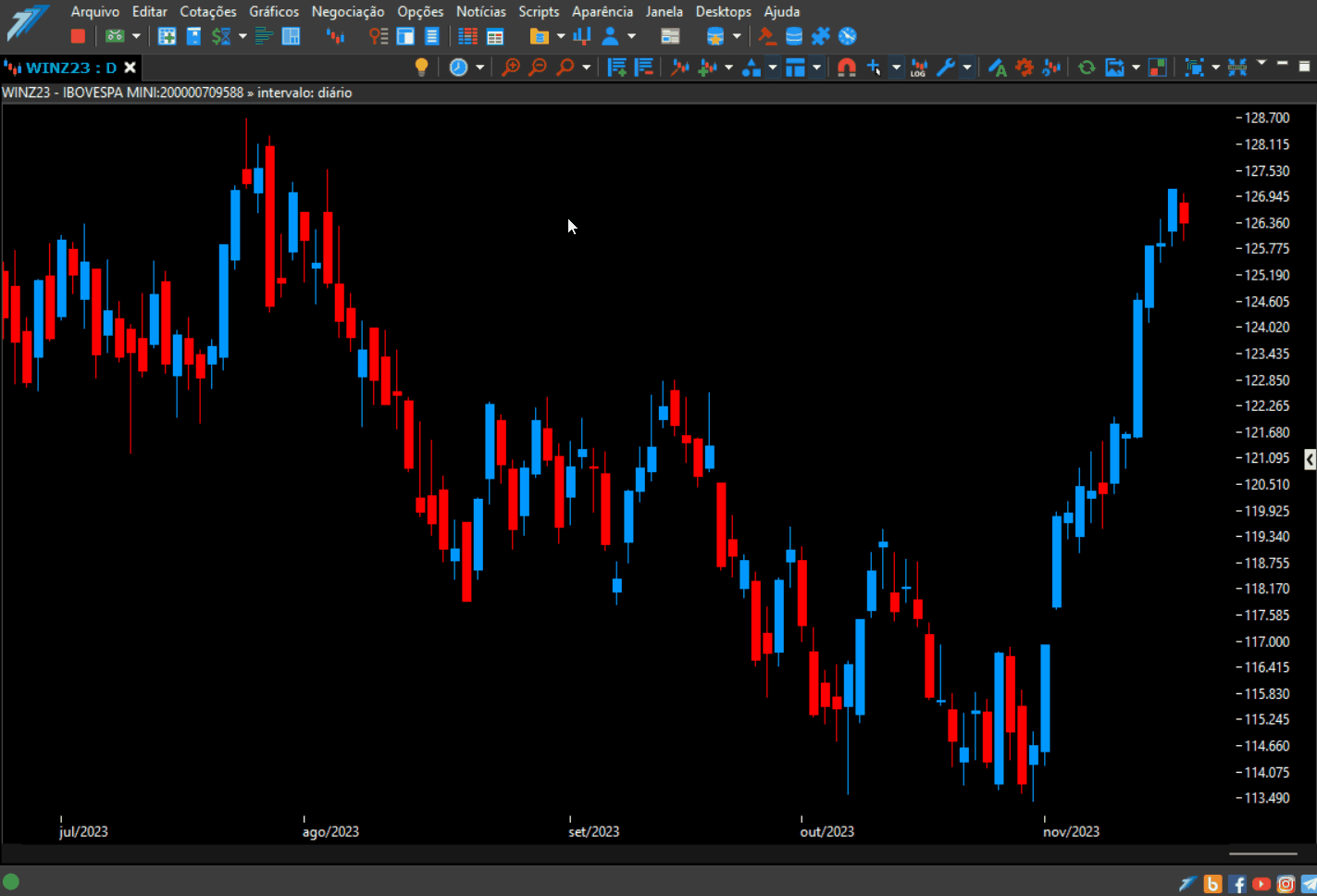Click the green game controller icon
The width and height of the screenshot is (1317, 896).
115,36
